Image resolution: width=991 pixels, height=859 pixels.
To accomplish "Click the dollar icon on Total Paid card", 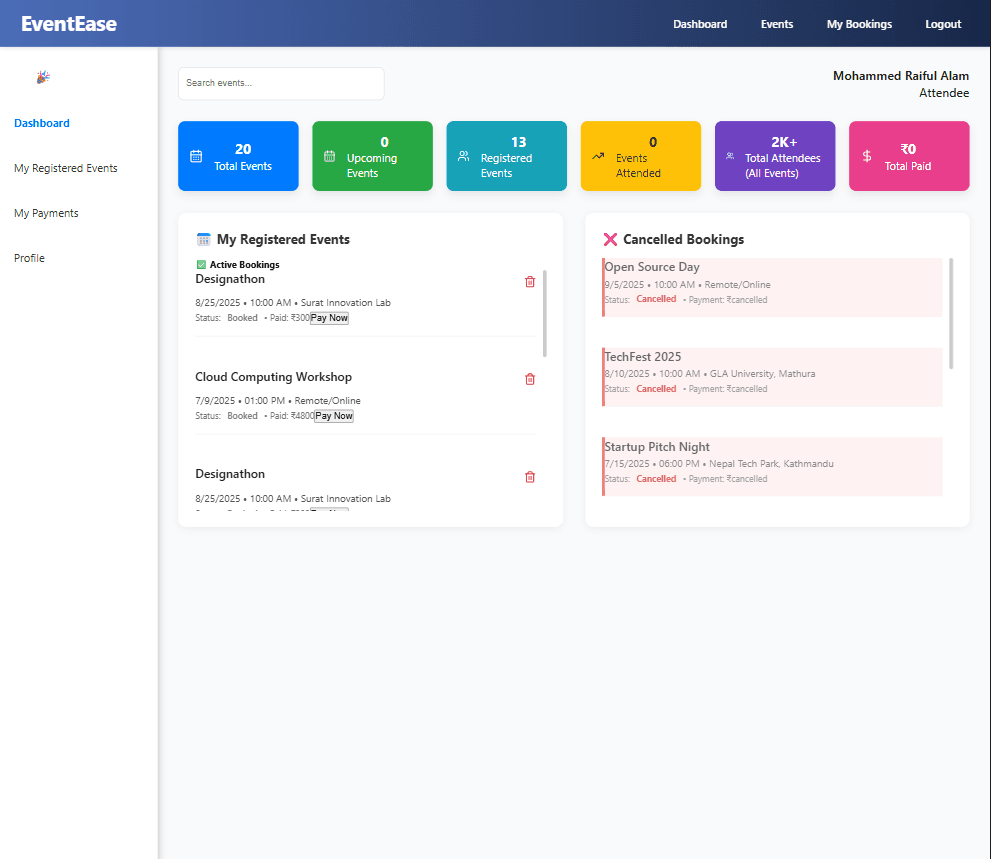I will tap(866, 155).
